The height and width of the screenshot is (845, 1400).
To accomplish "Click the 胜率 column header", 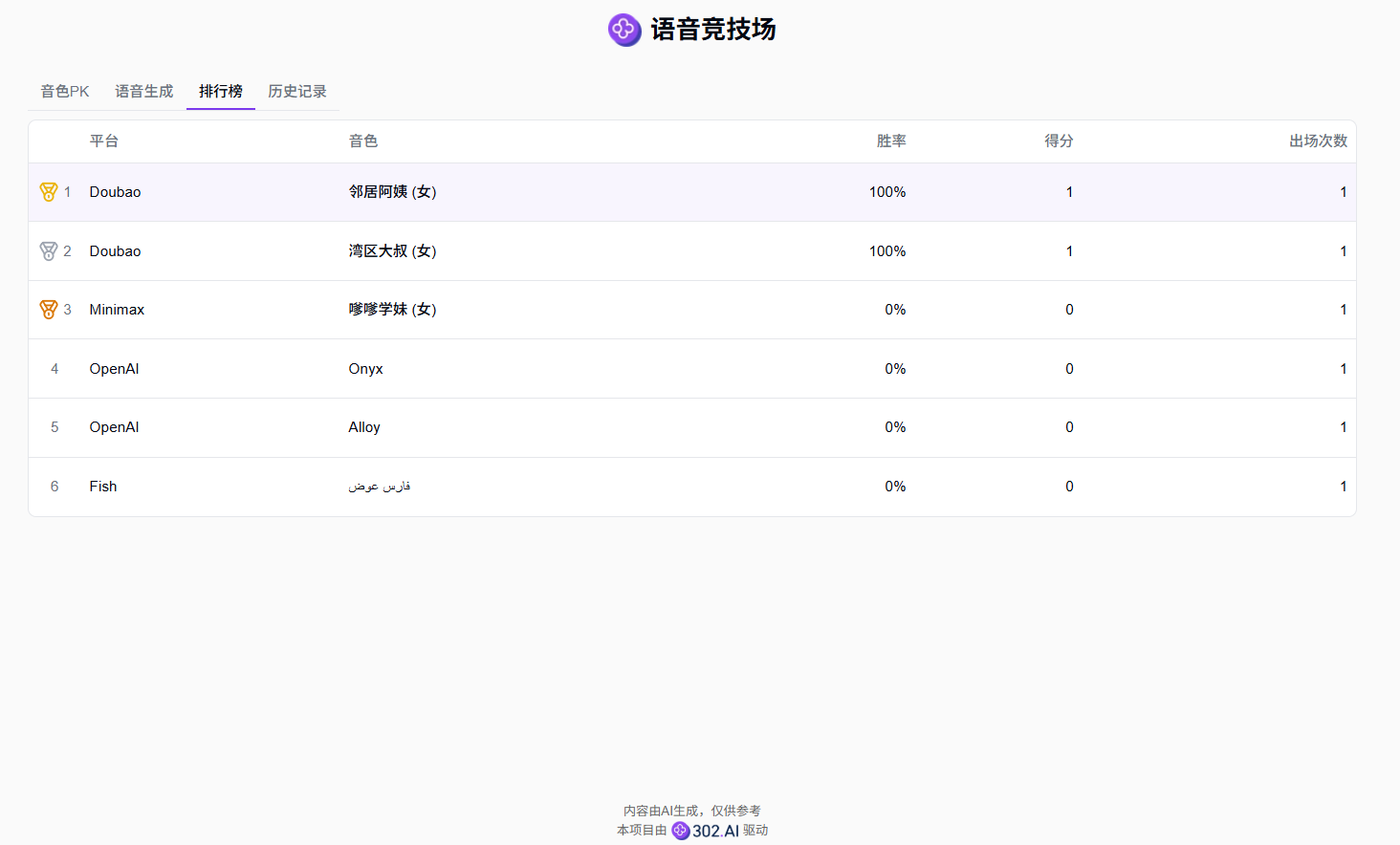I will (x=891, y=141).
